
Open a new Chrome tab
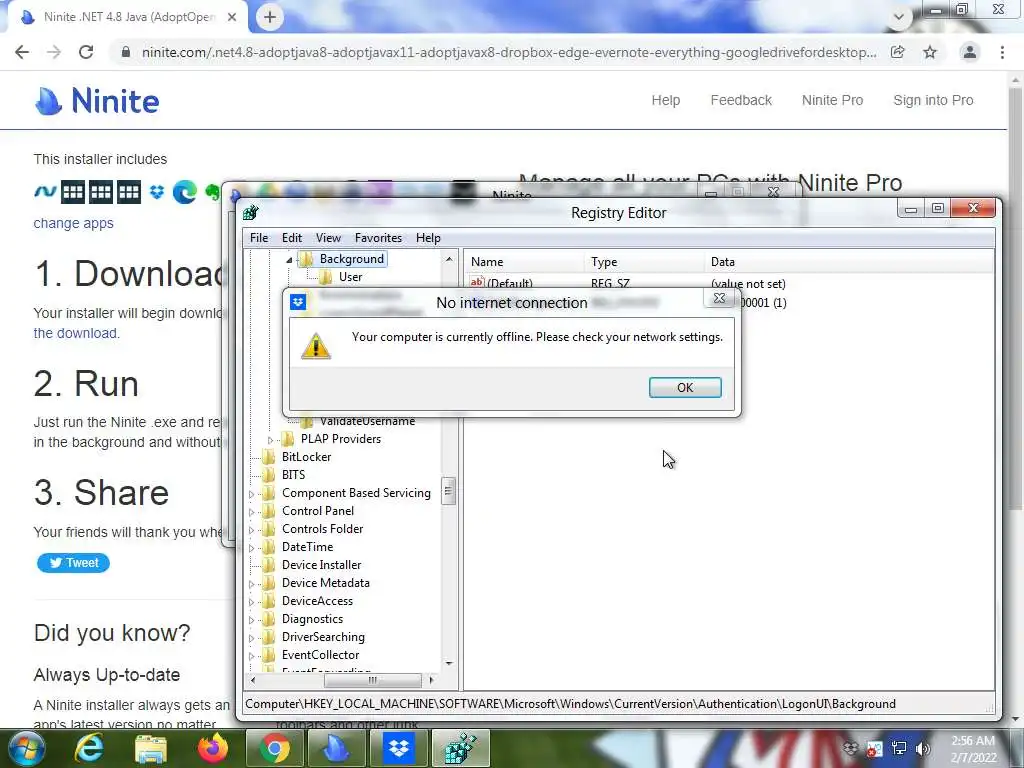(x=270, y=17)
